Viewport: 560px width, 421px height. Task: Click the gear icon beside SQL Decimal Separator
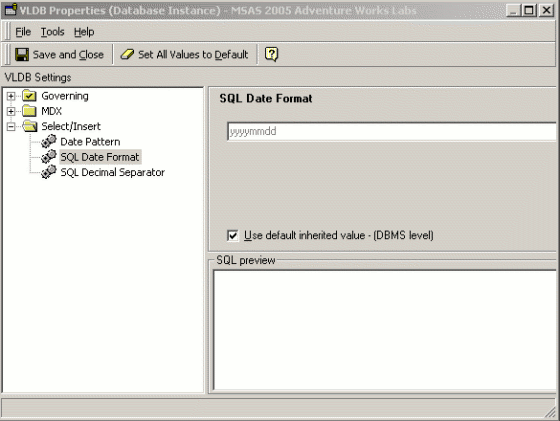[49, 172]
